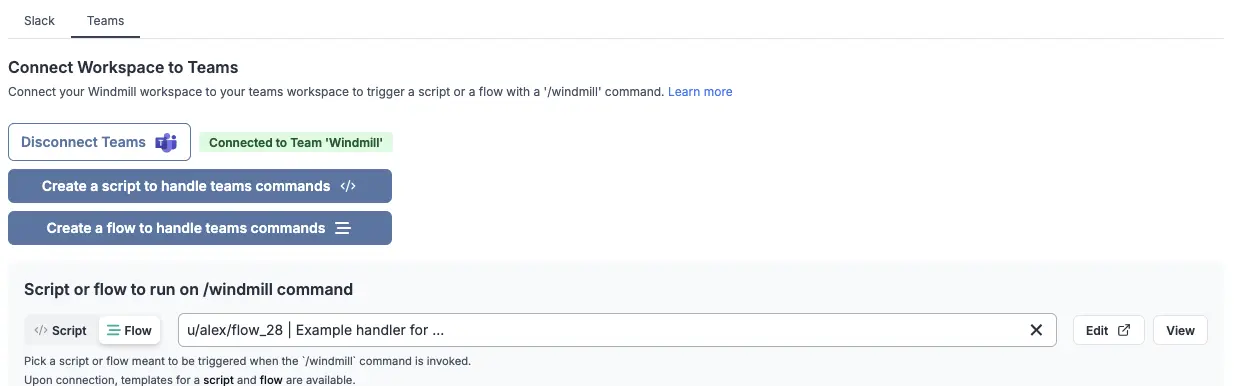Click the code icon beside Script toggle

(41, 330)
